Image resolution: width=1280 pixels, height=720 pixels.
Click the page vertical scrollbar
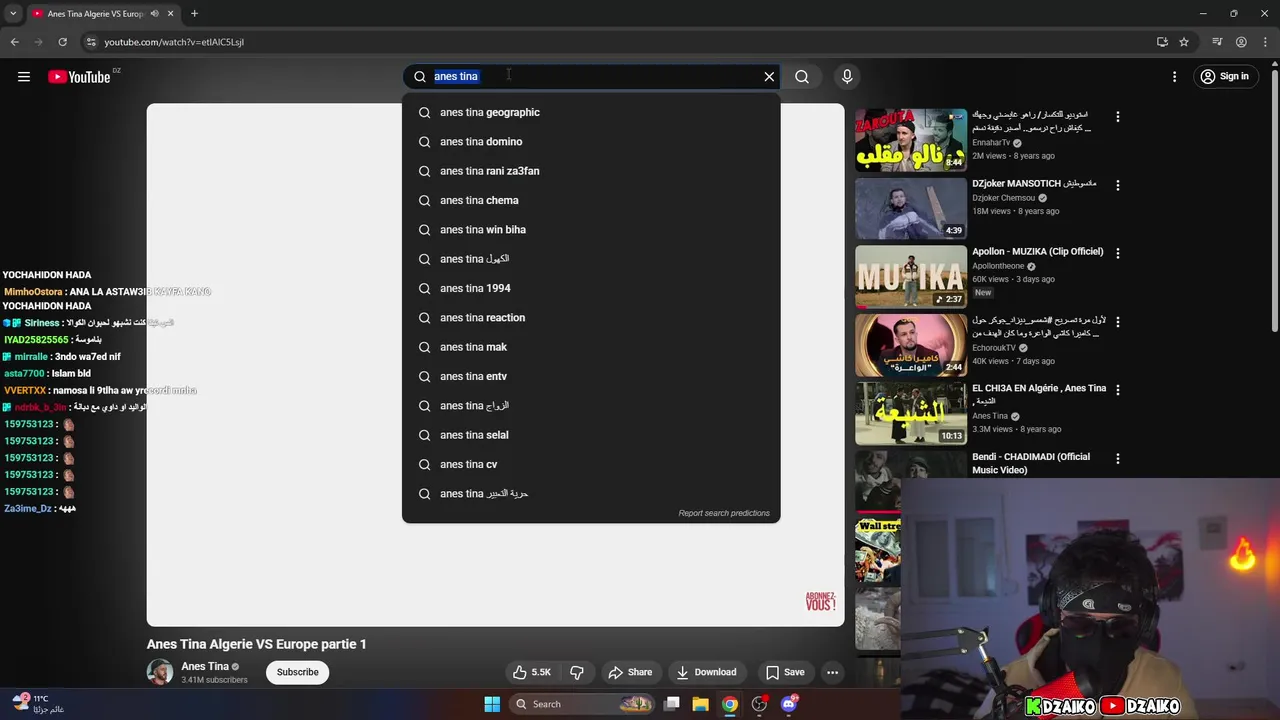[x=1275, y=200]
